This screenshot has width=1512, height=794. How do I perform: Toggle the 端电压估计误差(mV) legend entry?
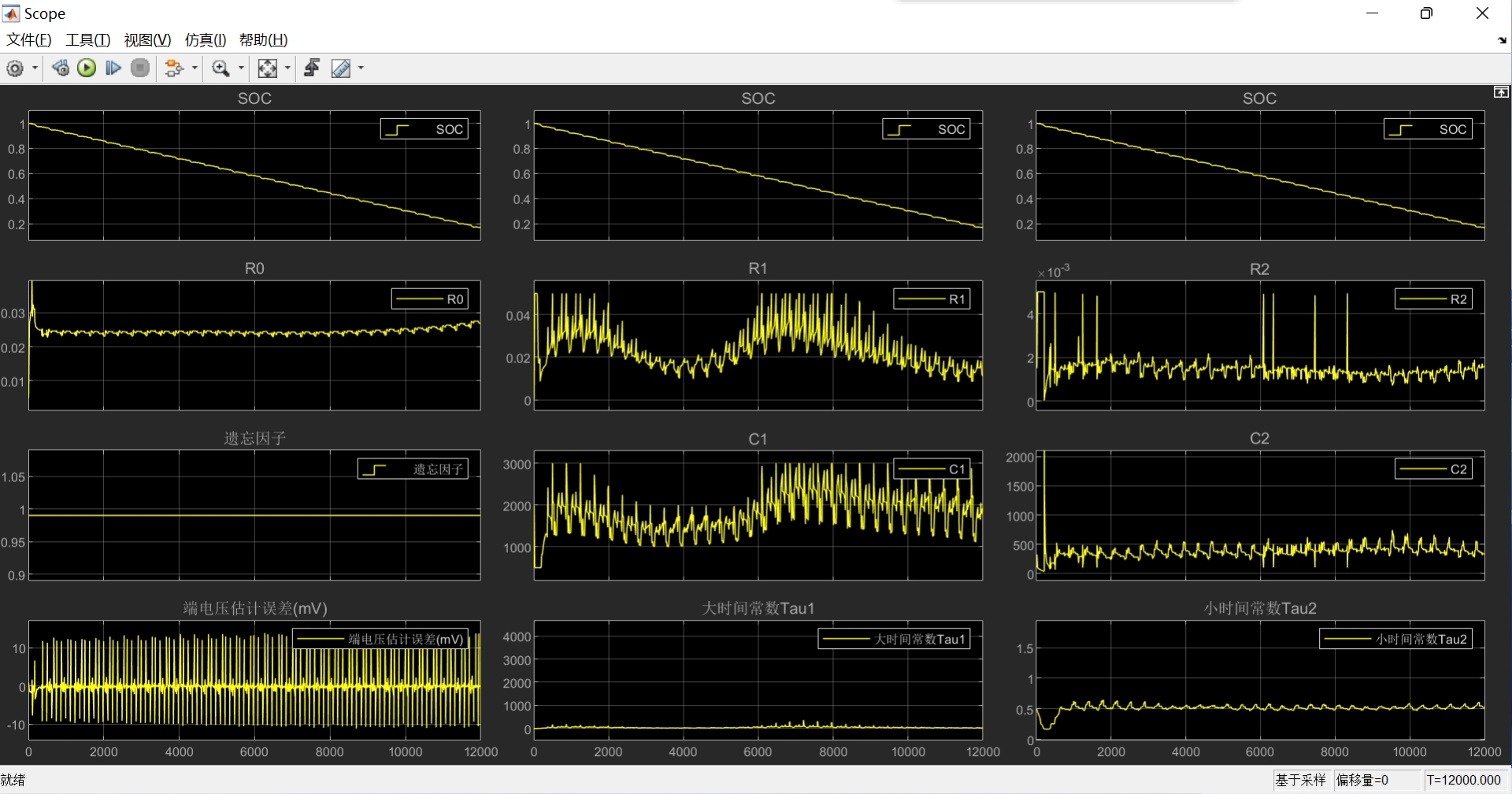(x=380, y=640)
